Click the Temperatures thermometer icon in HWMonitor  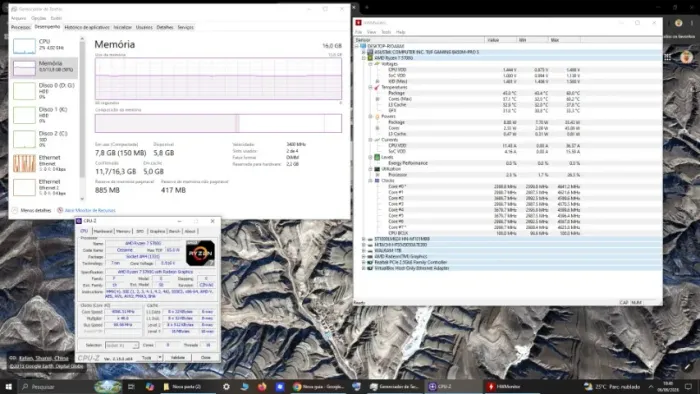click(377, 87)
